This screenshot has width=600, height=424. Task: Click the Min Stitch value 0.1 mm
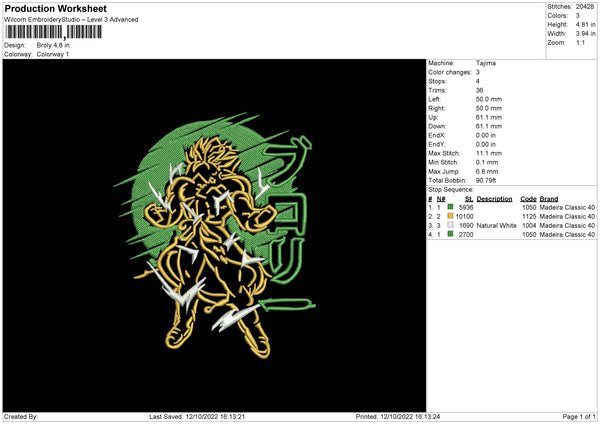coord(487,162)
